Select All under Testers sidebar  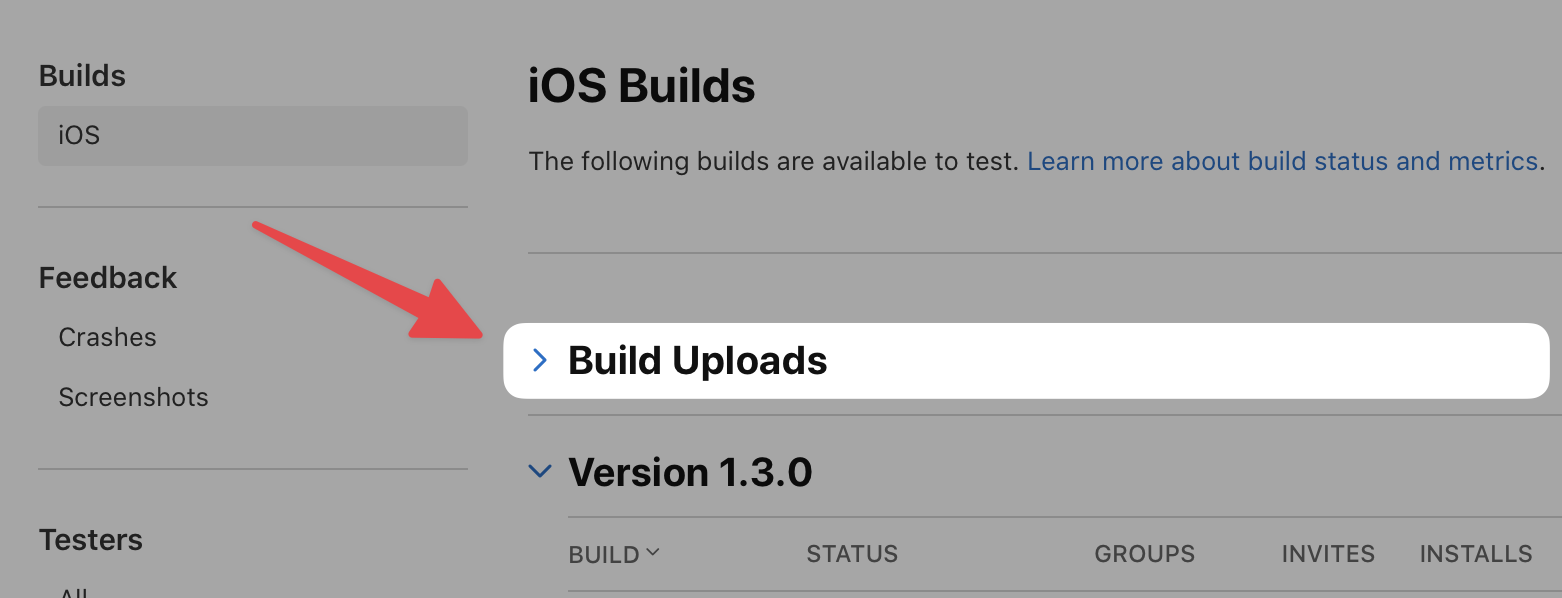[x=74, y=592]
